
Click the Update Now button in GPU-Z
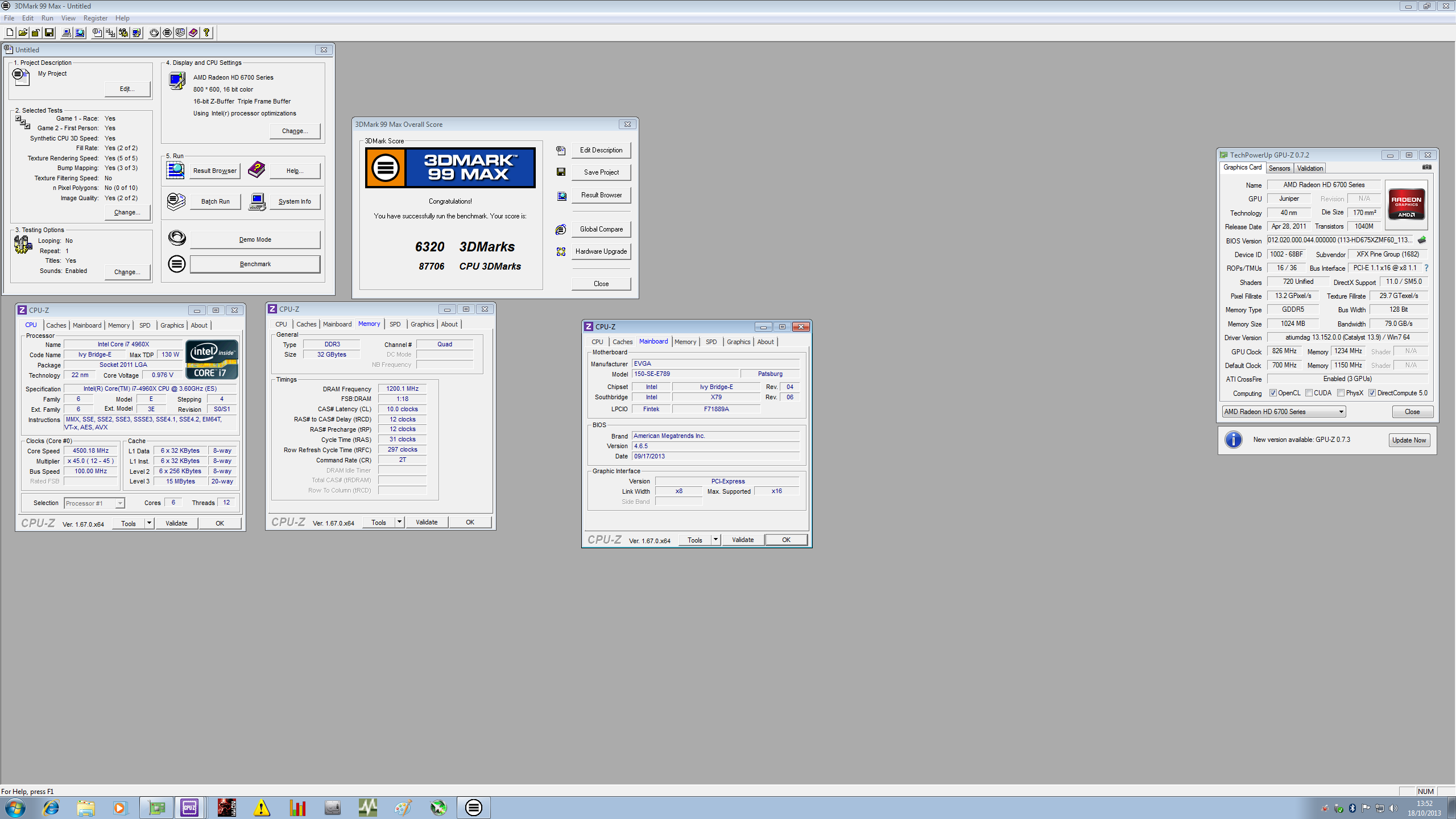pos(1409,440)
